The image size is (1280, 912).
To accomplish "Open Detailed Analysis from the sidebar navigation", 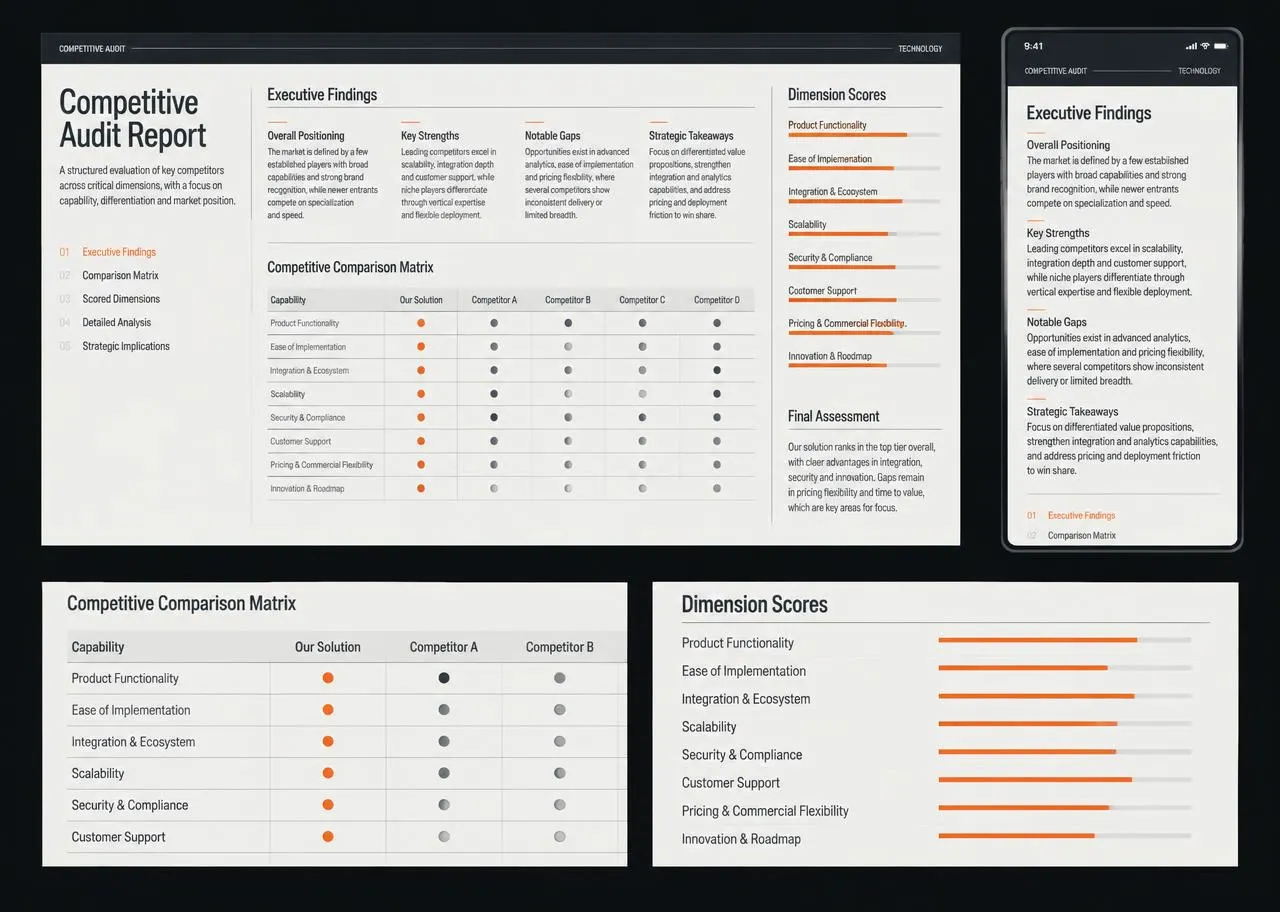I will point(117,322).
